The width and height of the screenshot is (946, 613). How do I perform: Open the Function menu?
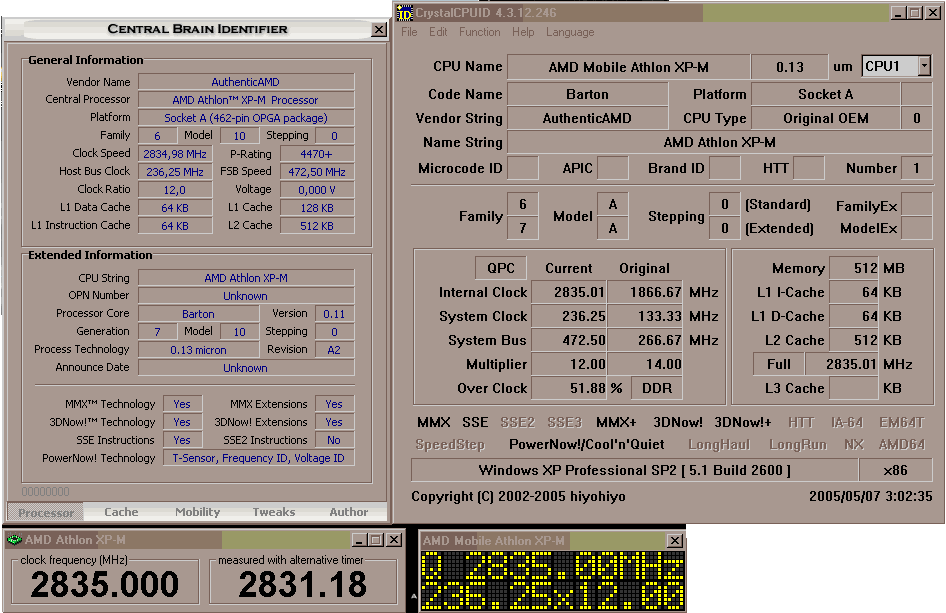[x=479, y=32]
